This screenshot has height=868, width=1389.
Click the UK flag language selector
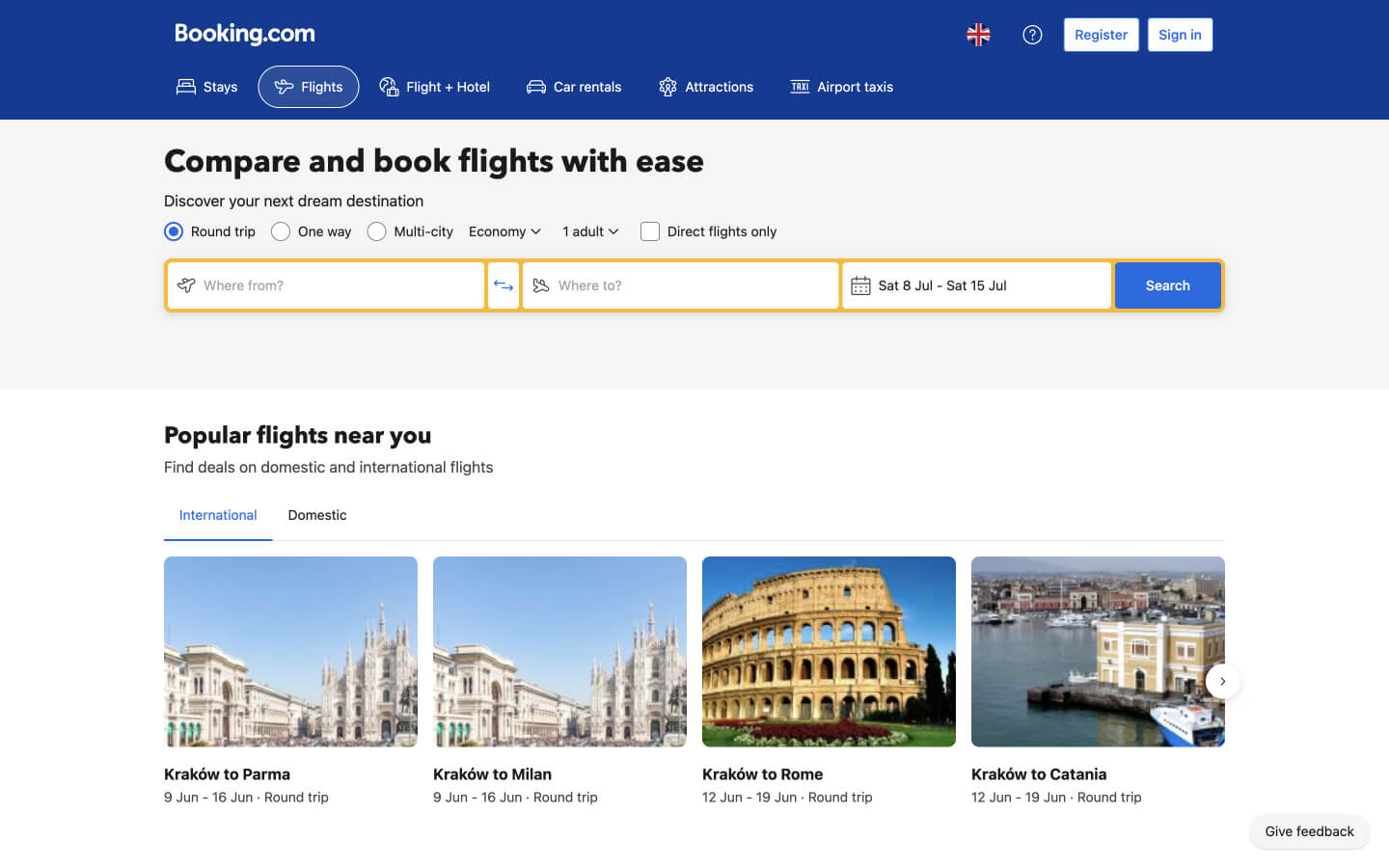978,34
